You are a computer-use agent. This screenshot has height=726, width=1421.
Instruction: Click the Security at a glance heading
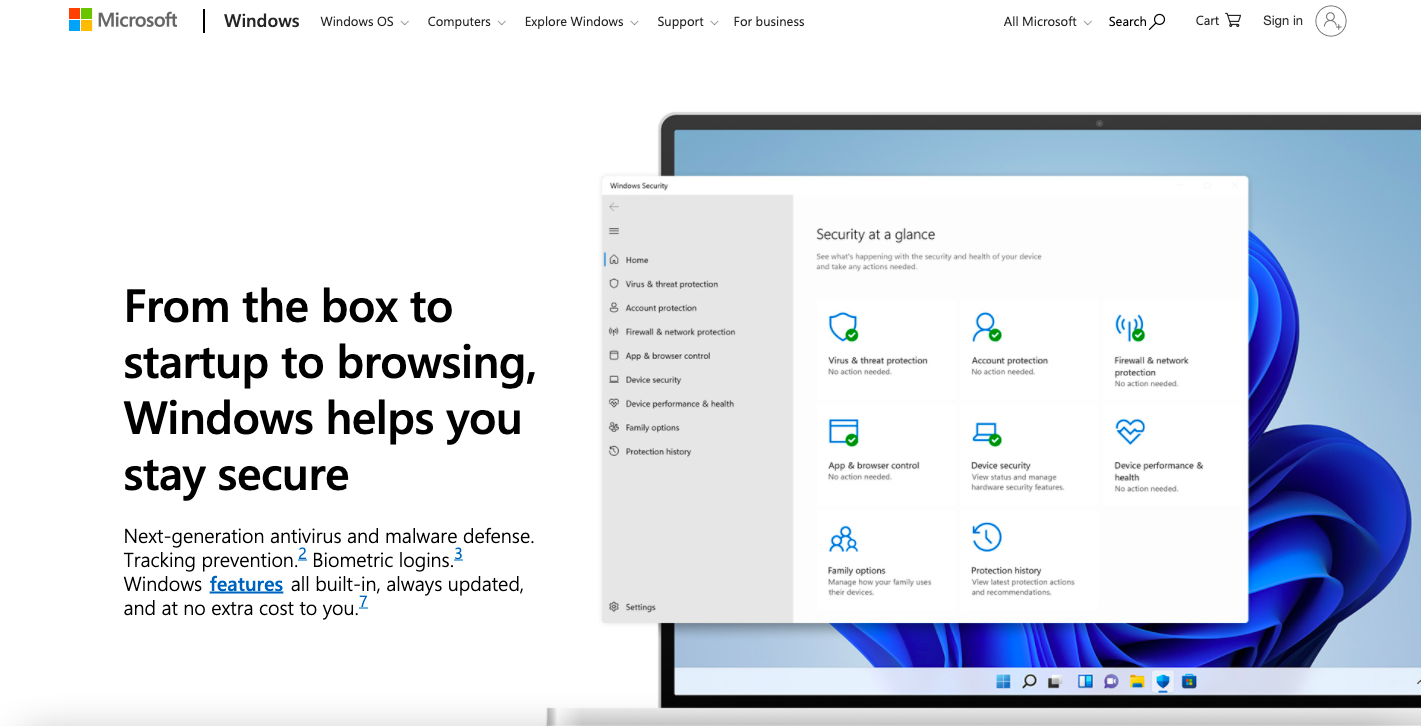point(875,234)
